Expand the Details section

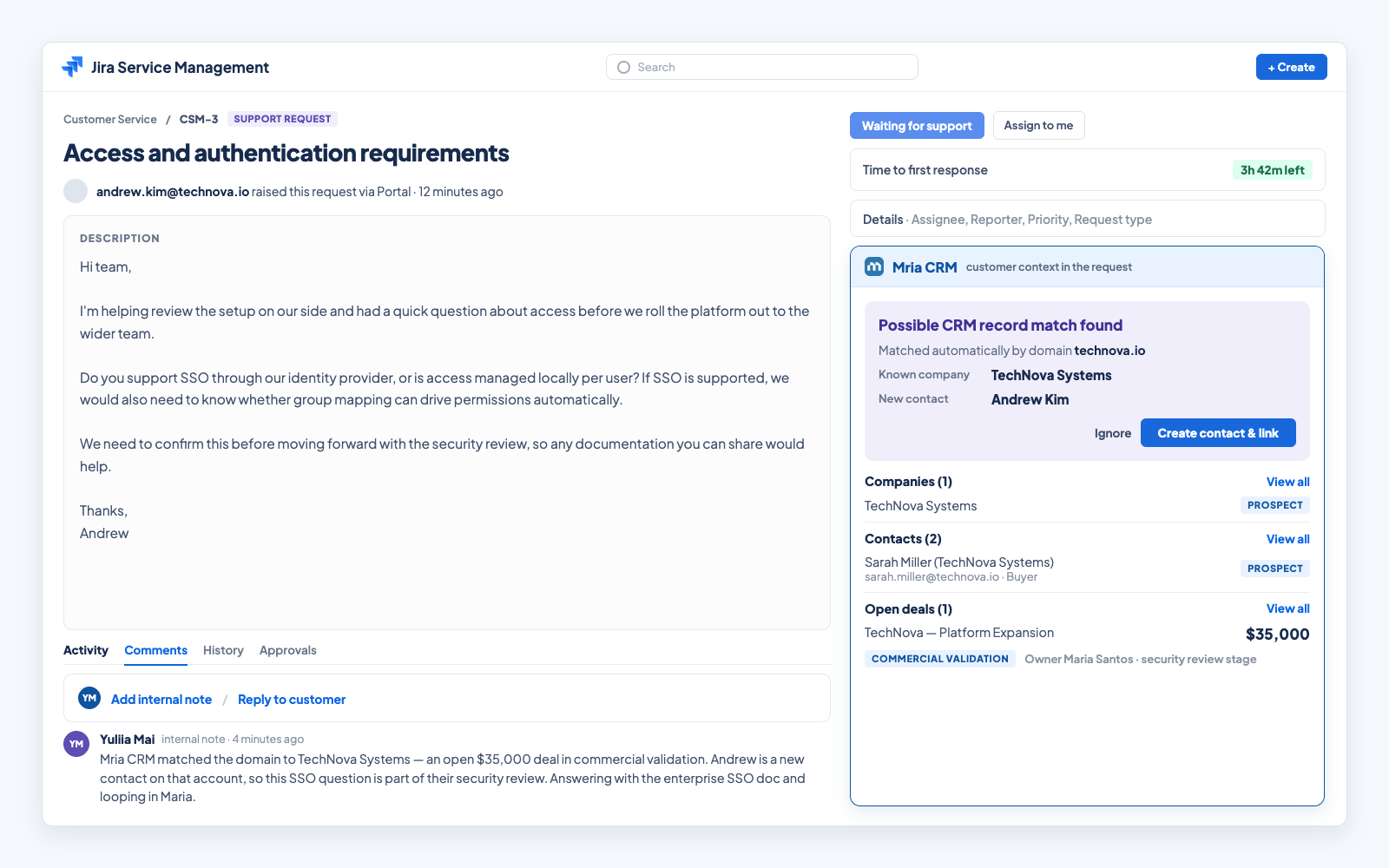[x=1087, y=219]
